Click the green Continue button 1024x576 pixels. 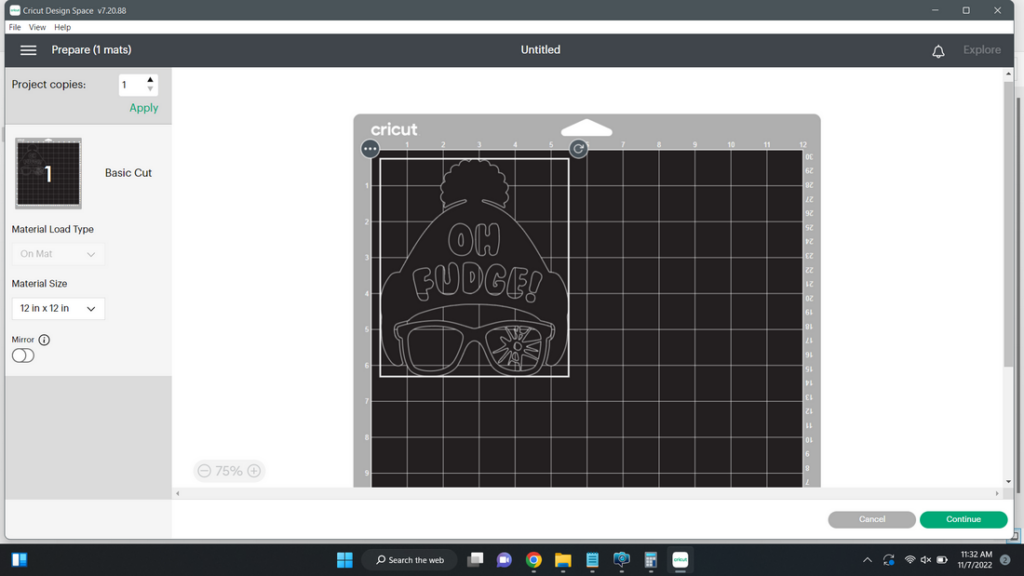[963, 519]
